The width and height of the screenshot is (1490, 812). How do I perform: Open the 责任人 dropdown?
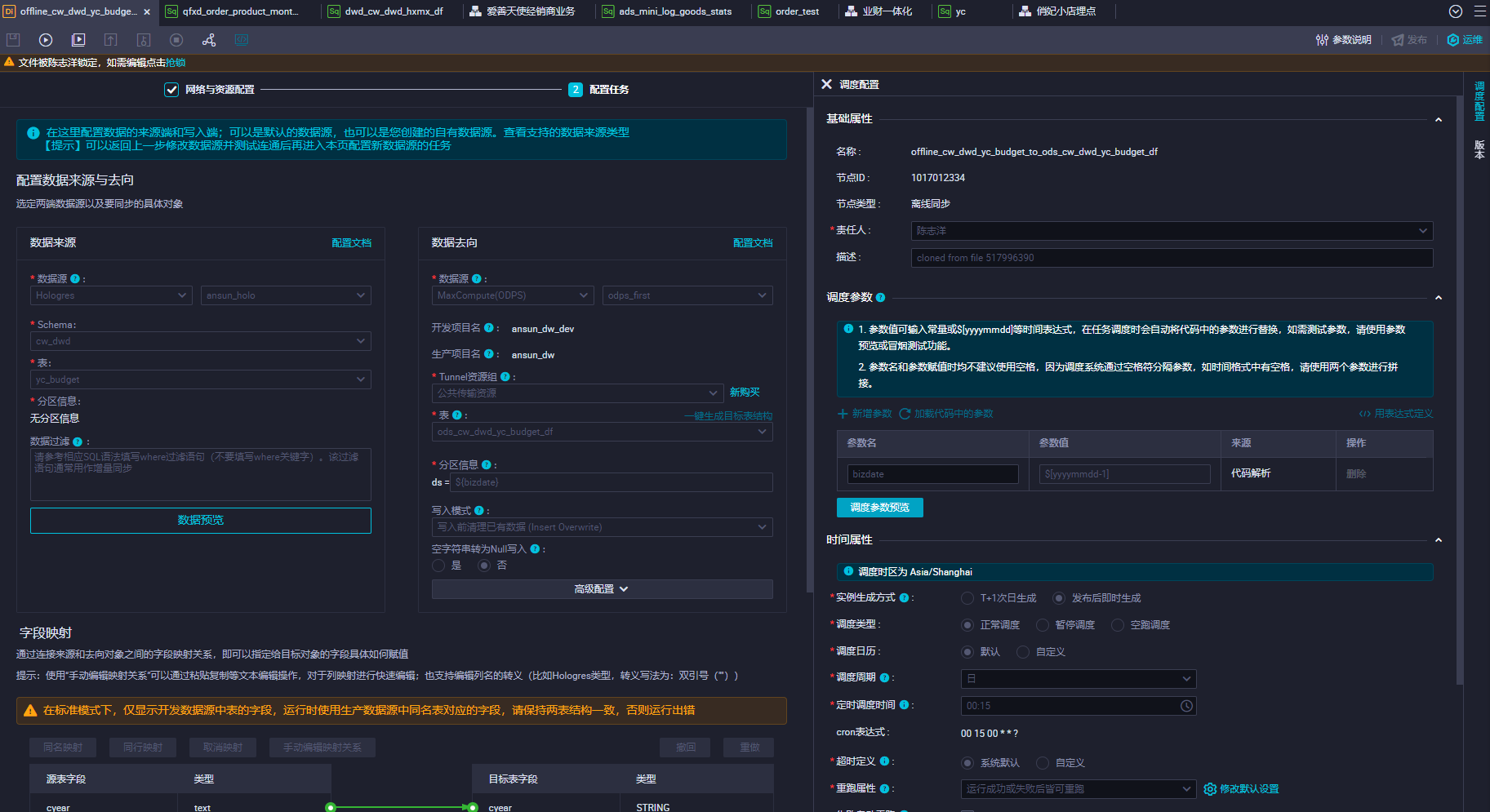point(1172,231)
